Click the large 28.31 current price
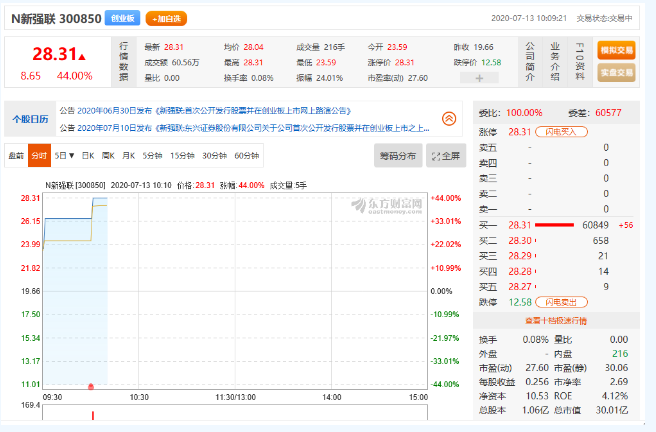The width and height of the screenshot is (656, 432). 55,54
